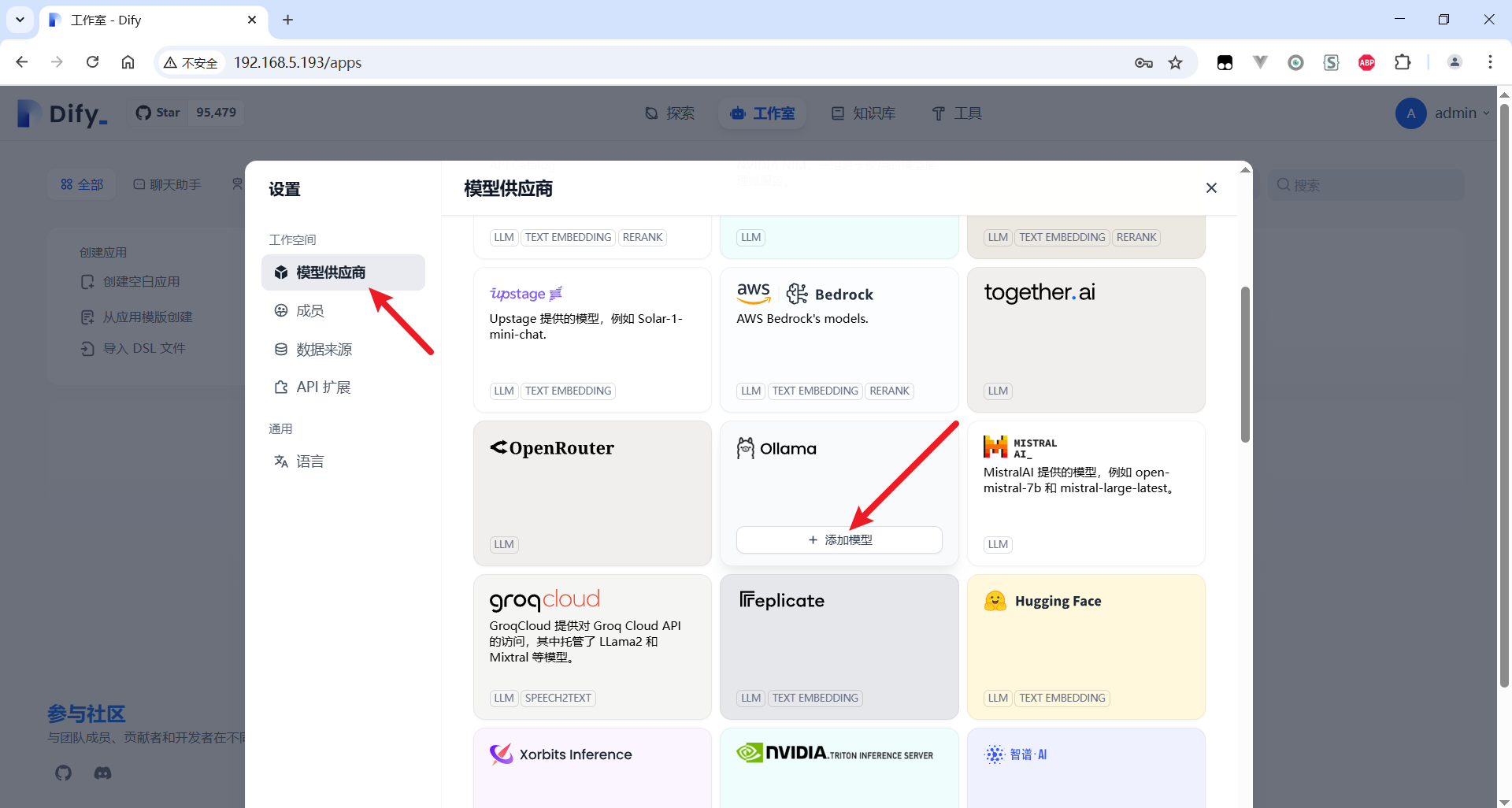Screen dimensions: 1512x808
Task: Click the GroqCloud logo
Action: [x=545, y=600]
